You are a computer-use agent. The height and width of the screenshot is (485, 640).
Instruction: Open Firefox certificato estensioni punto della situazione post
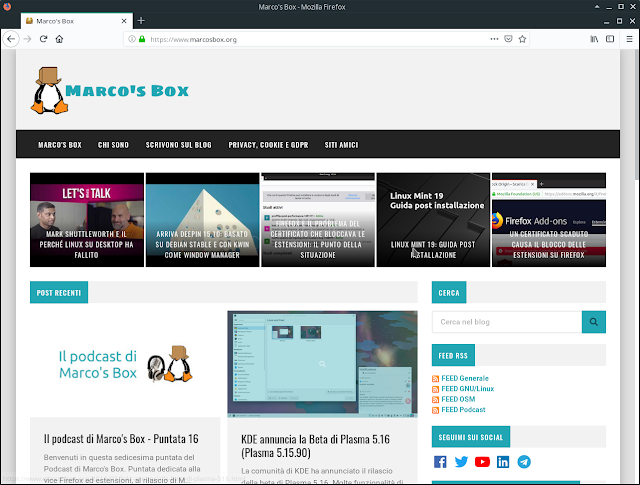(318, 220)
